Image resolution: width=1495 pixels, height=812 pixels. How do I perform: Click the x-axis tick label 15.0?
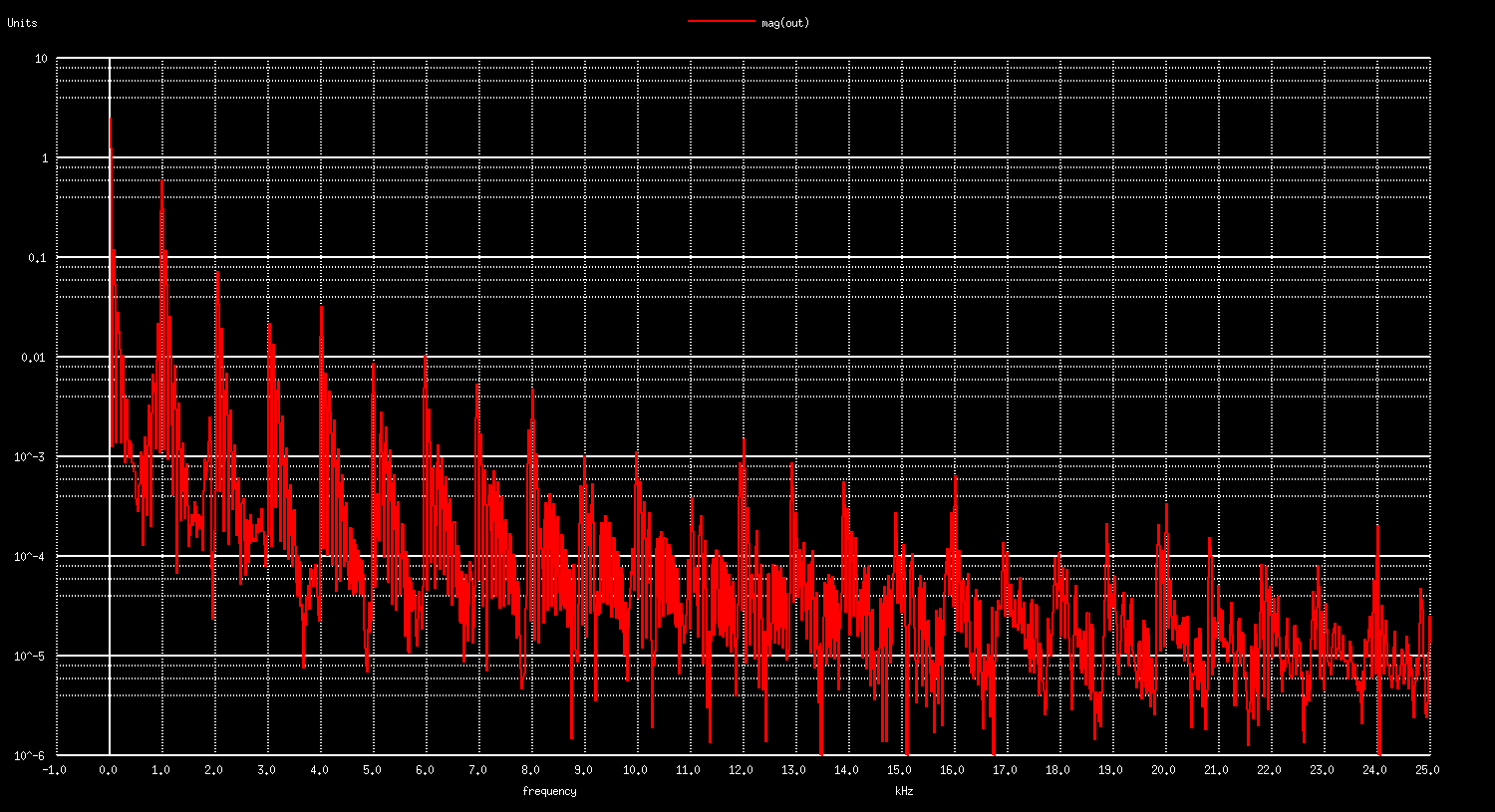[x=898, y=770]
